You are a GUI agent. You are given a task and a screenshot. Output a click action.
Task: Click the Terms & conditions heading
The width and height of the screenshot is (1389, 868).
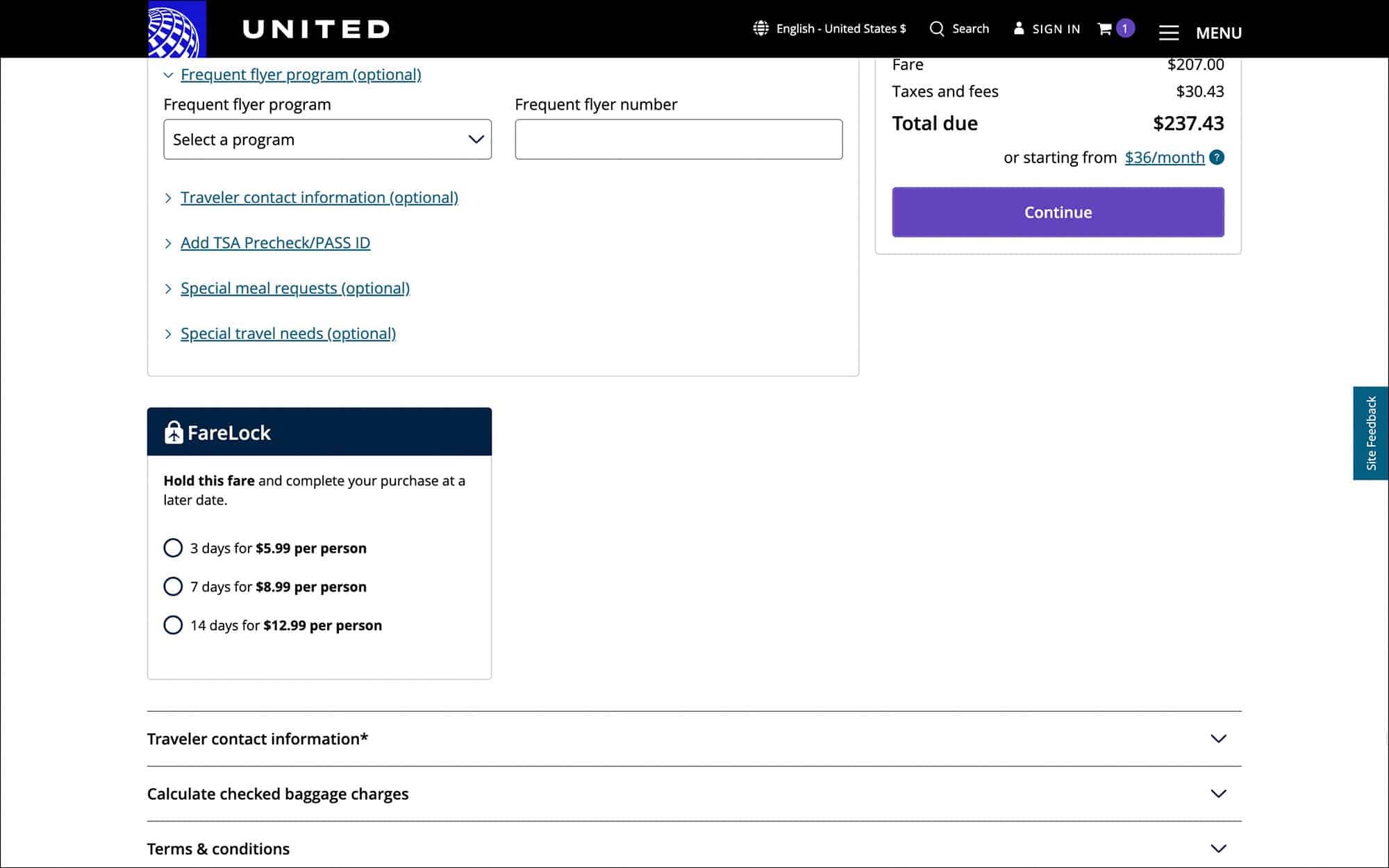pyautogui.click(x=218, y=849)
